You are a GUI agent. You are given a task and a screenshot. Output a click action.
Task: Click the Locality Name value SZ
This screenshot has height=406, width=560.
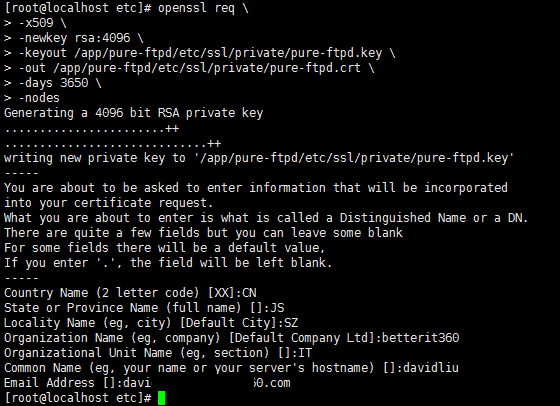click(x=291, y=323)
